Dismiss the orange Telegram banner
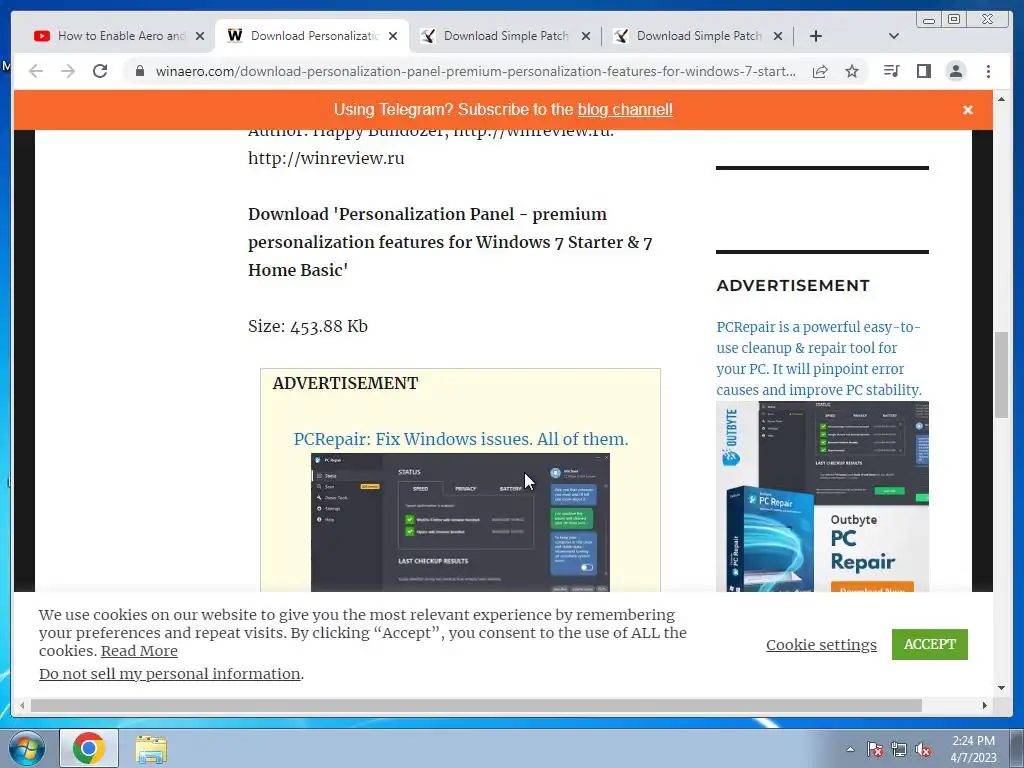The width and height of the screenshot is (1024, 768). [968, 110]
